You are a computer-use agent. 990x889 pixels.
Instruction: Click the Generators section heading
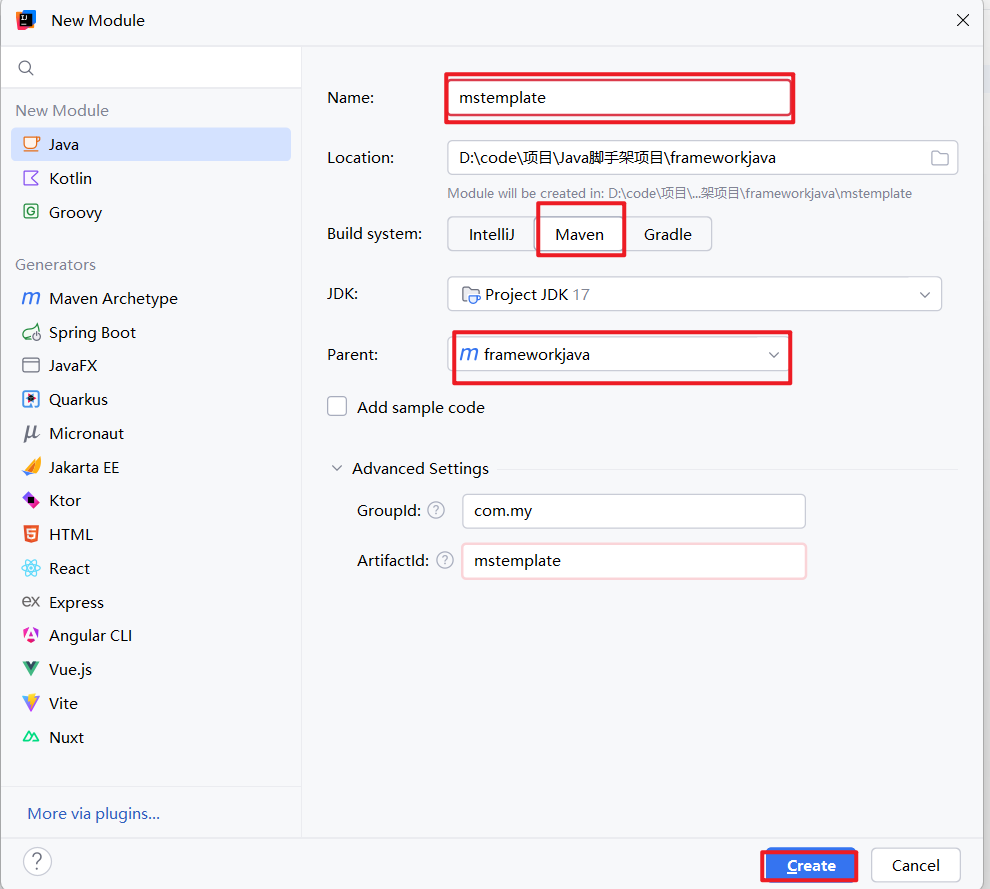coord(56,265)
